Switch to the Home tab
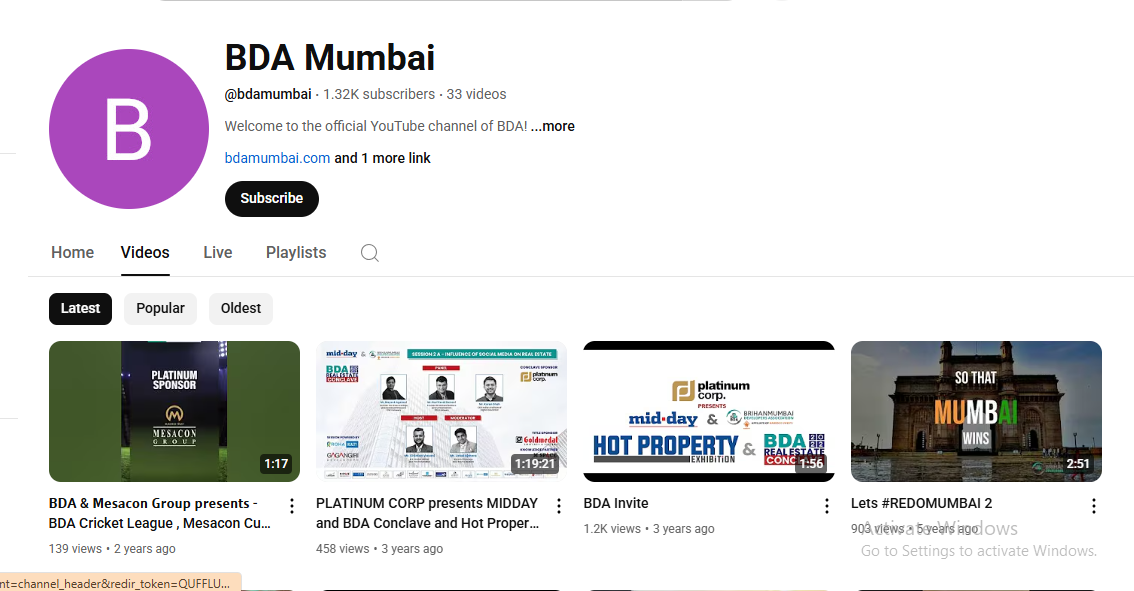The image size is (1134, 591). coord(72,252)
